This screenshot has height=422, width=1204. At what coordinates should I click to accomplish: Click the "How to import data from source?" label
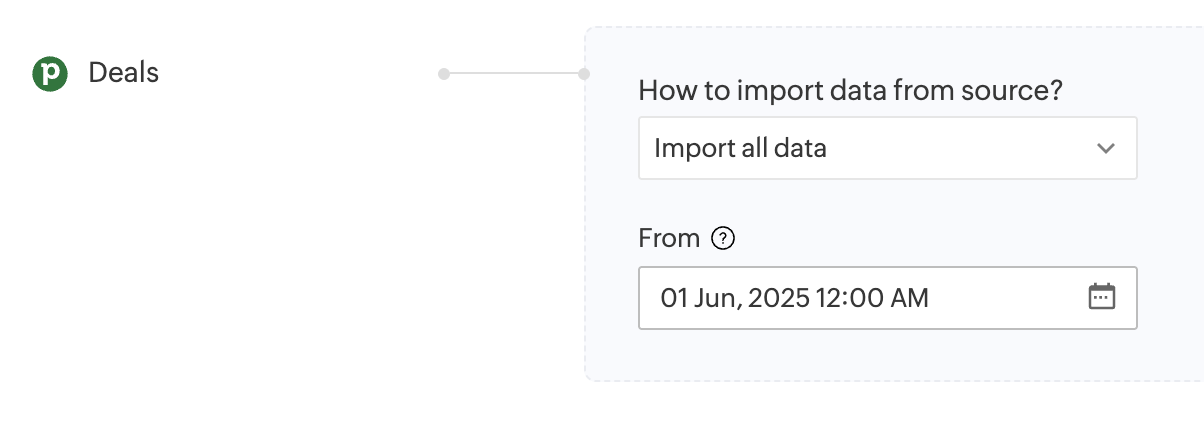[x=849, y=91]
